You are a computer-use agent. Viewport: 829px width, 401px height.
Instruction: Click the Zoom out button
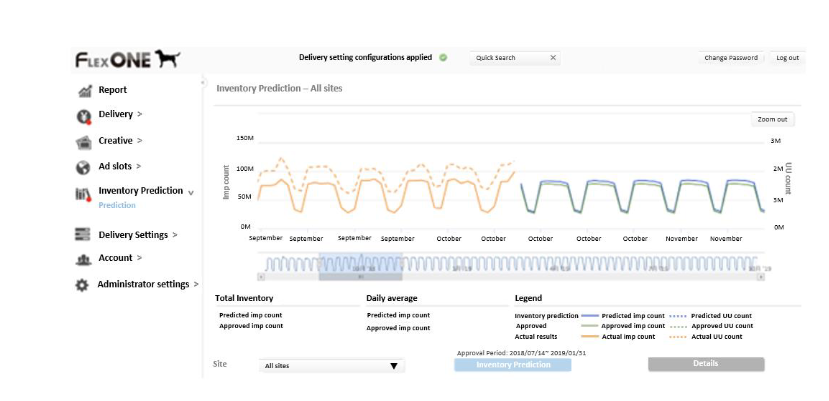772,119
